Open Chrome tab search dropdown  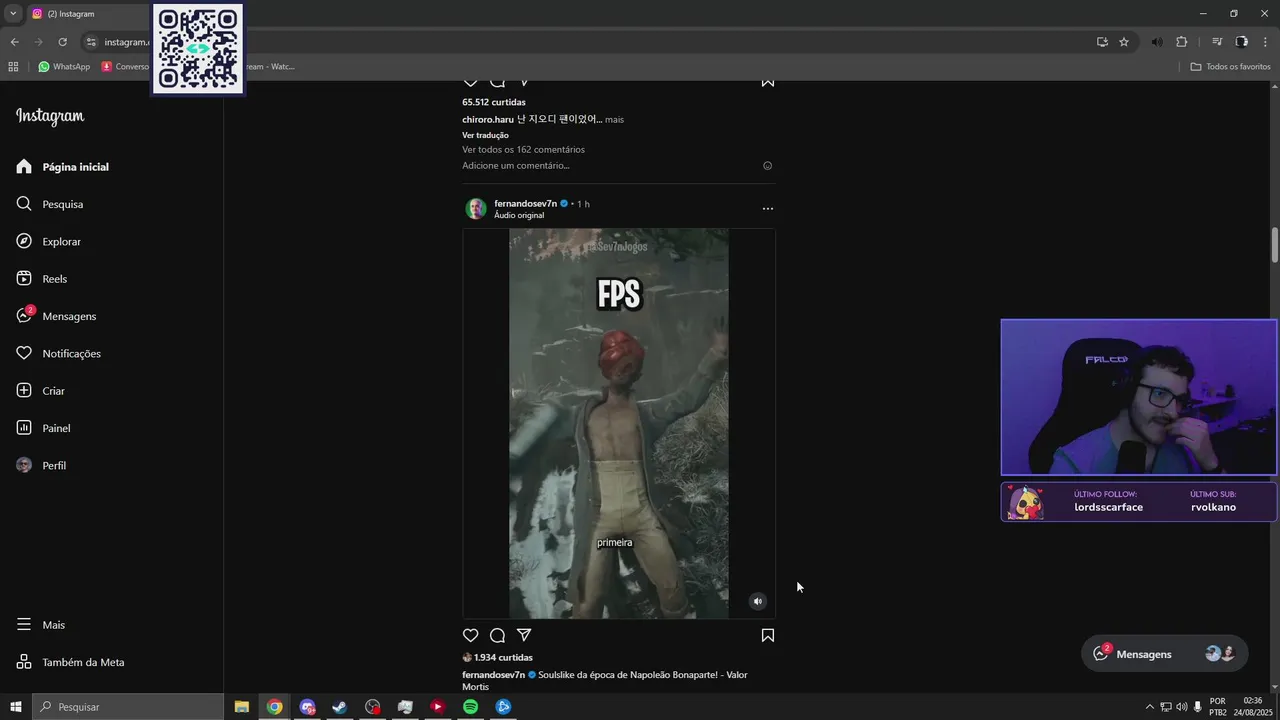click(x=13, y=13)
